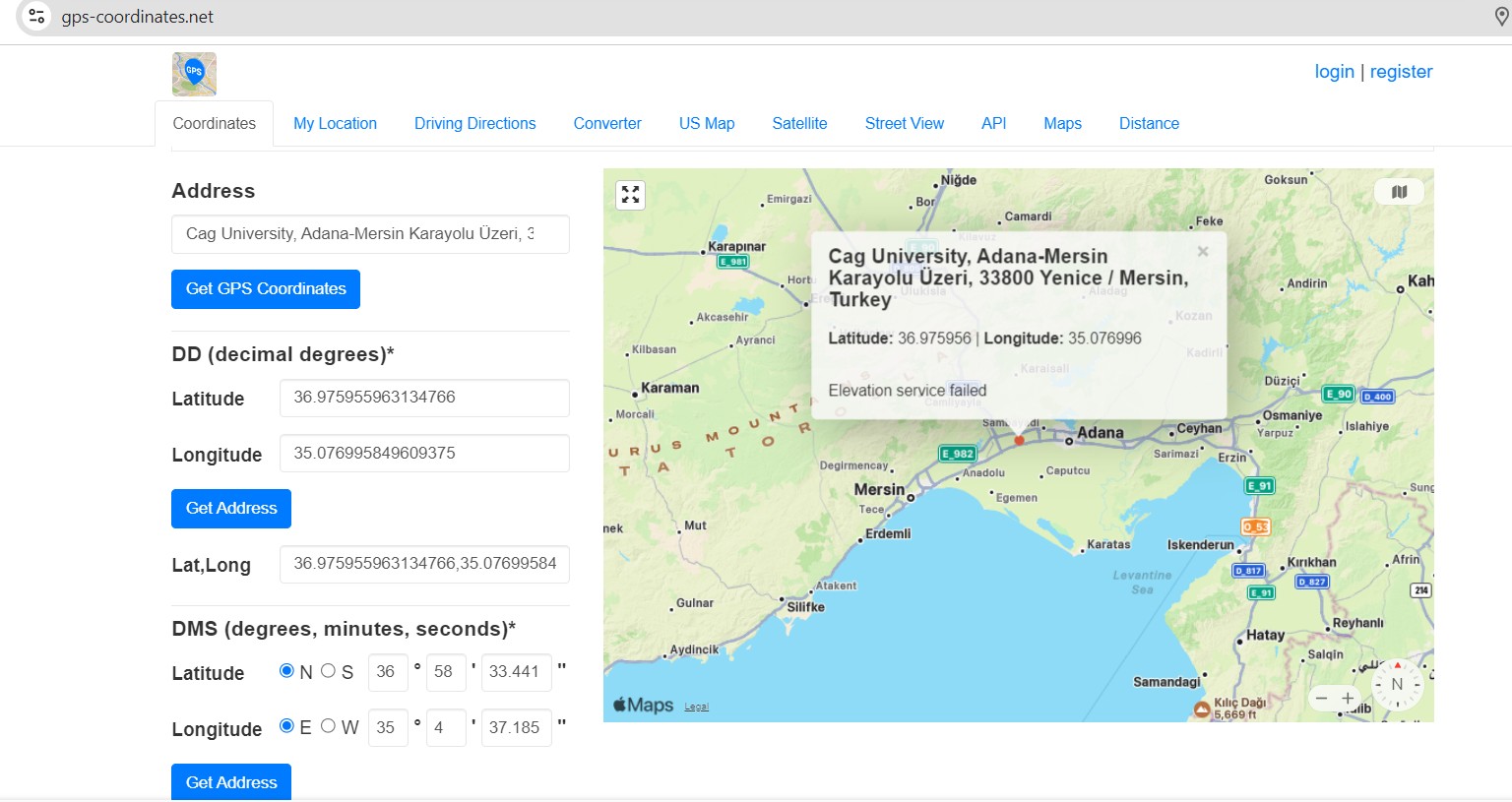Click the longitude seconds field showing 37.185
This screenshot has width=1512, height=802.
517,728
